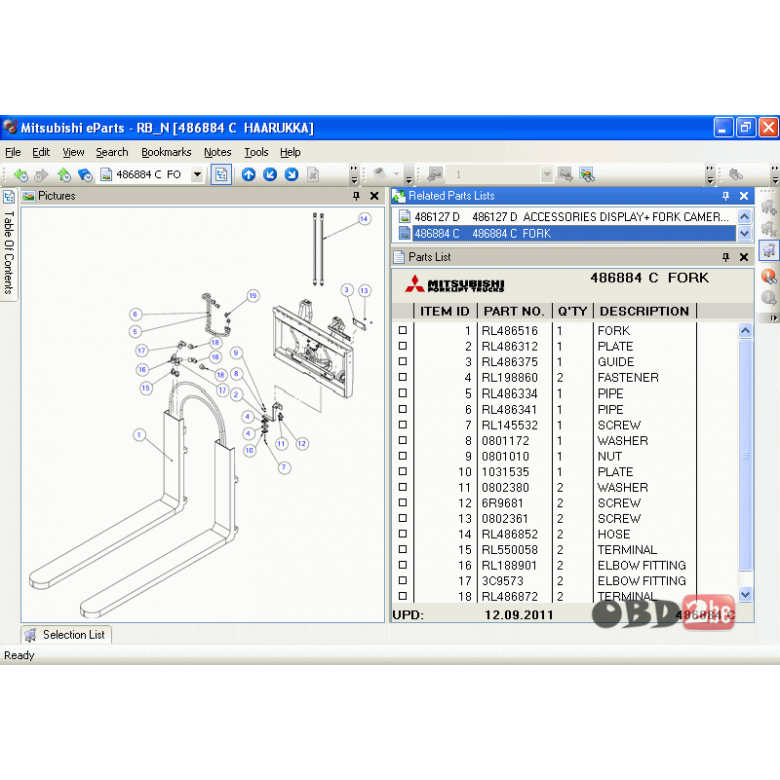Check the box for item 11 WASHER
Image resolution: width=780 pixels, height=780 pixels.
point(403,487)
